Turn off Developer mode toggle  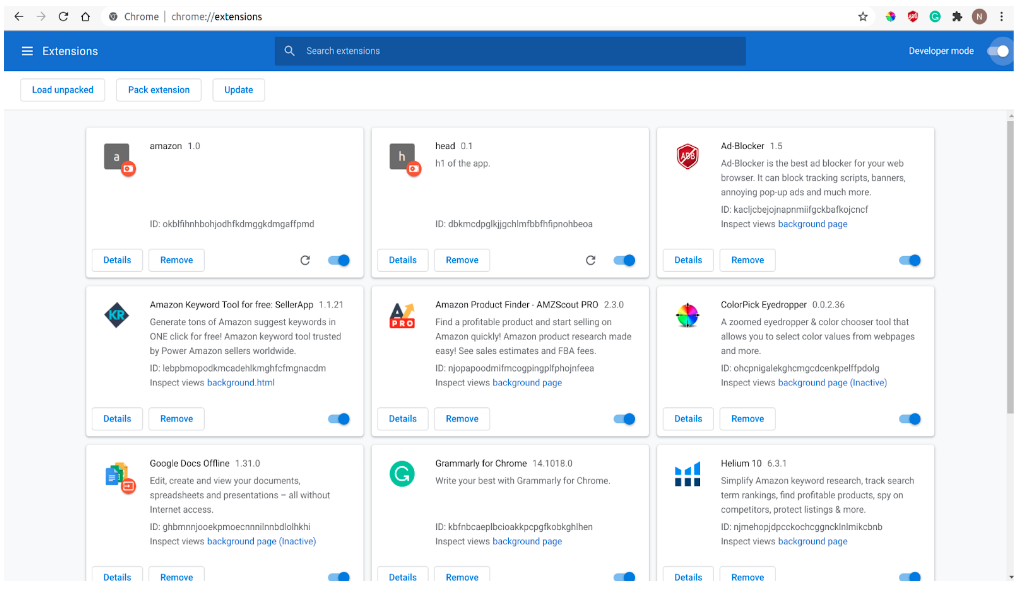tap(997, 51)
